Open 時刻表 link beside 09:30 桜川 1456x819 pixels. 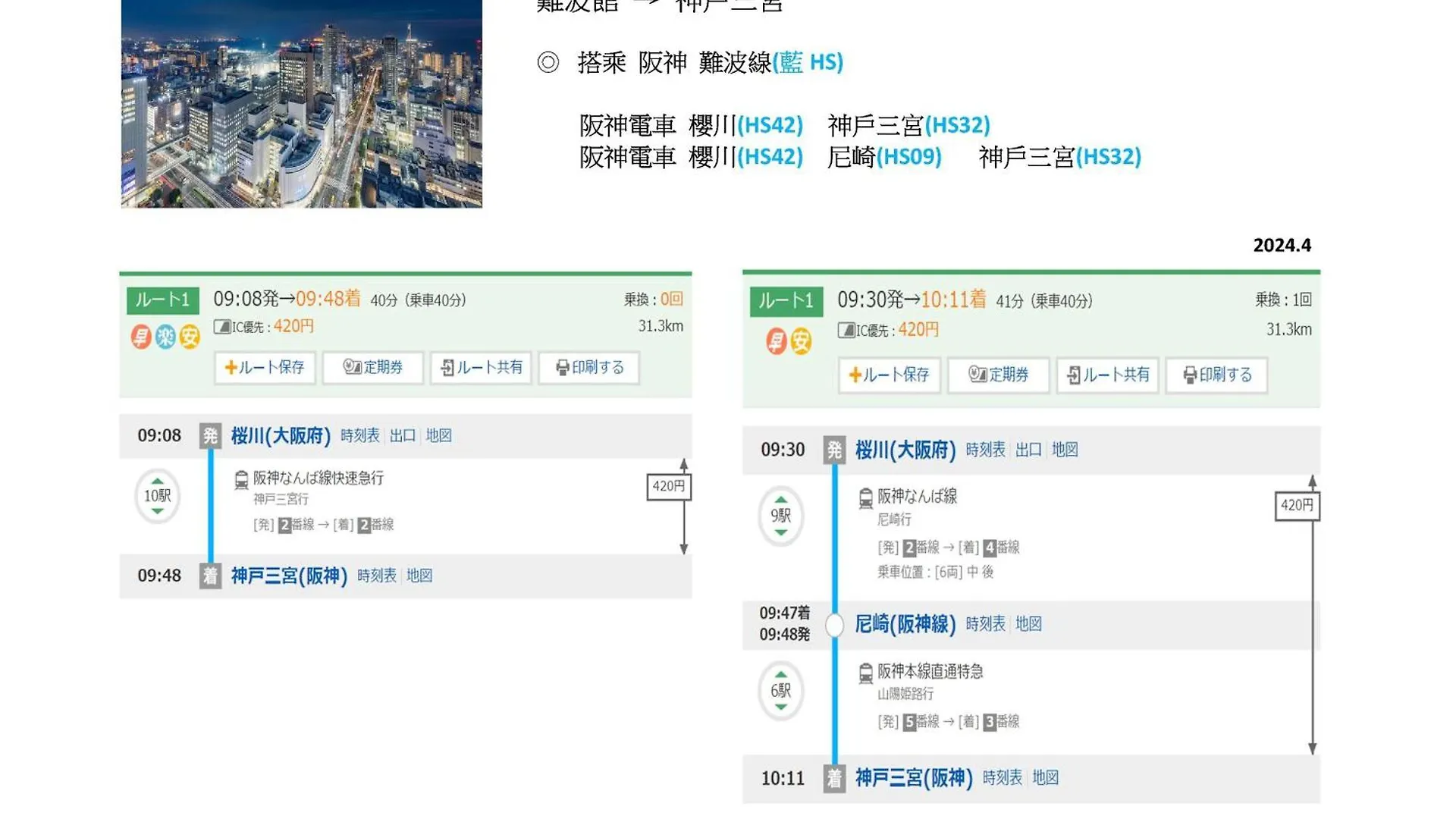point(985,450)
